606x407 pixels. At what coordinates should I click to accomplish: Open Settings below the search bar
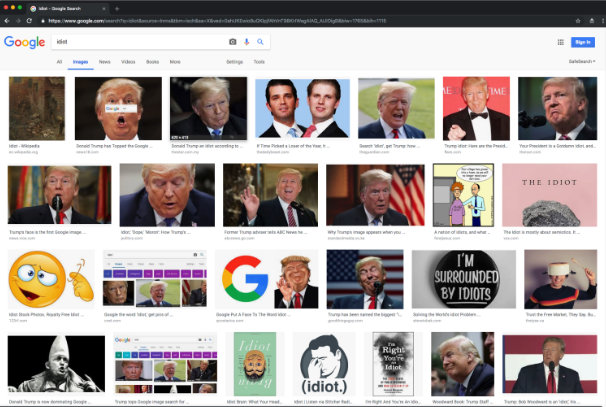click(234, 62)
